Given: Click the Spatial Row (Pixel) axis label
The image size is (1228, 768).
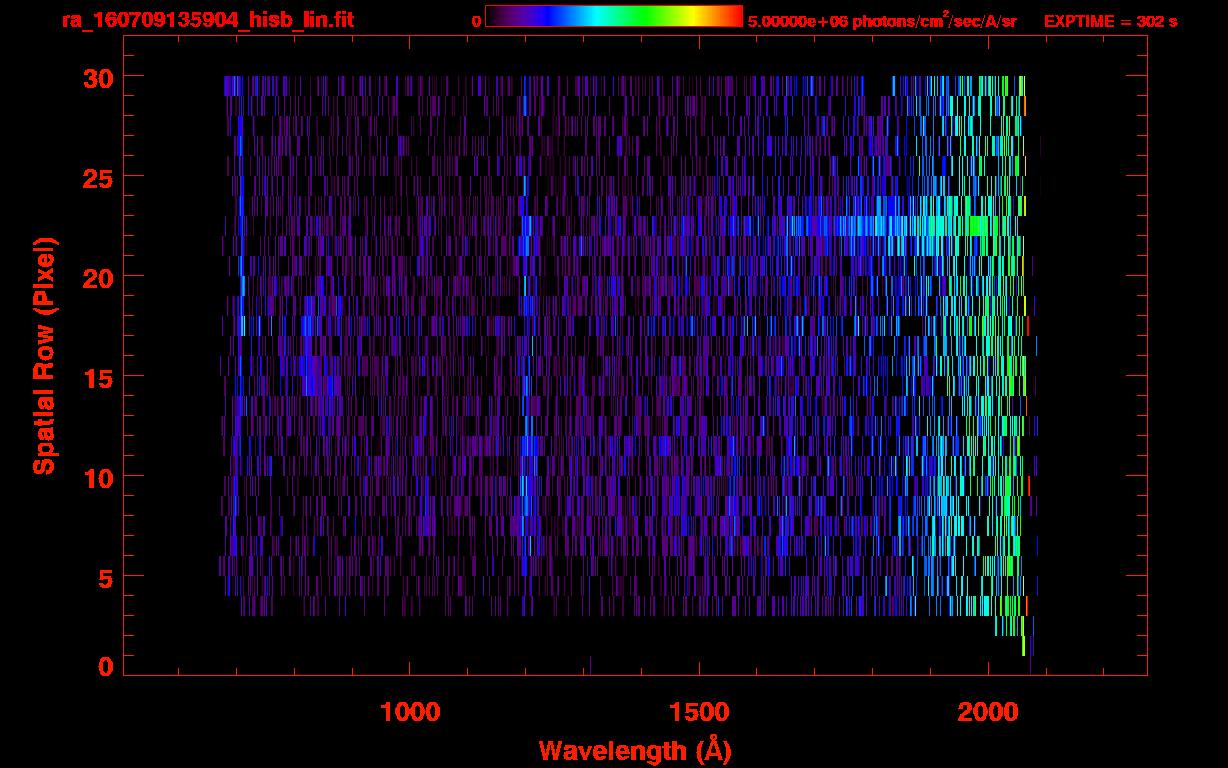Looking at the screenshot, I should pyautogui.click(x=44, y=356).
